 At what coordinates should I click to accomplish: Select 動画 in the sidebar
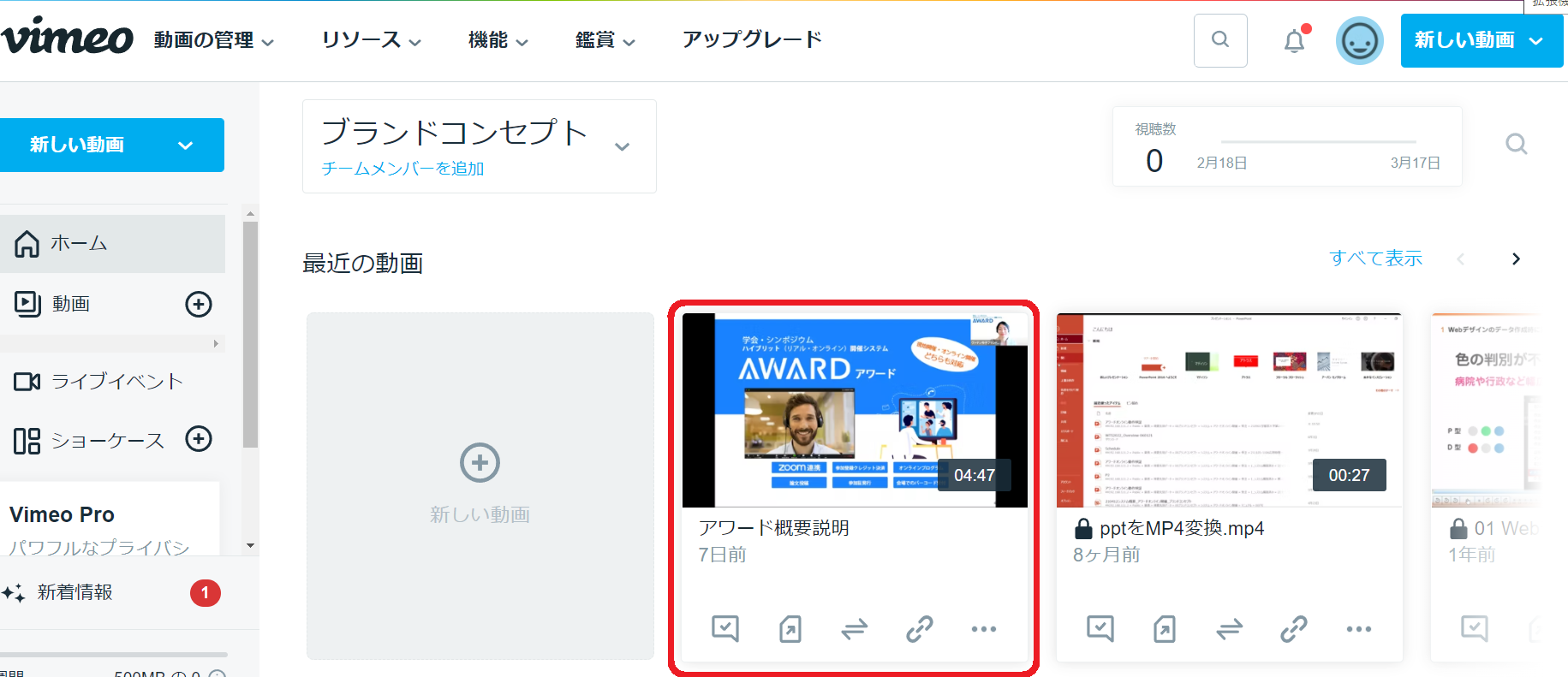(71, 304)
